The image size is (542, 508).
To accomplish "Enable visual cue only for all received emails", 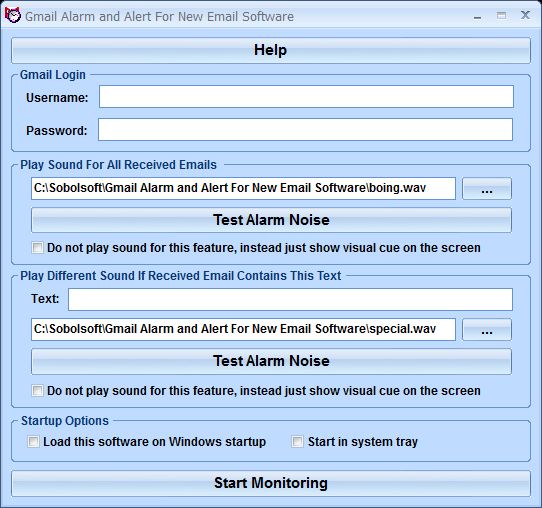I will 37,248.
